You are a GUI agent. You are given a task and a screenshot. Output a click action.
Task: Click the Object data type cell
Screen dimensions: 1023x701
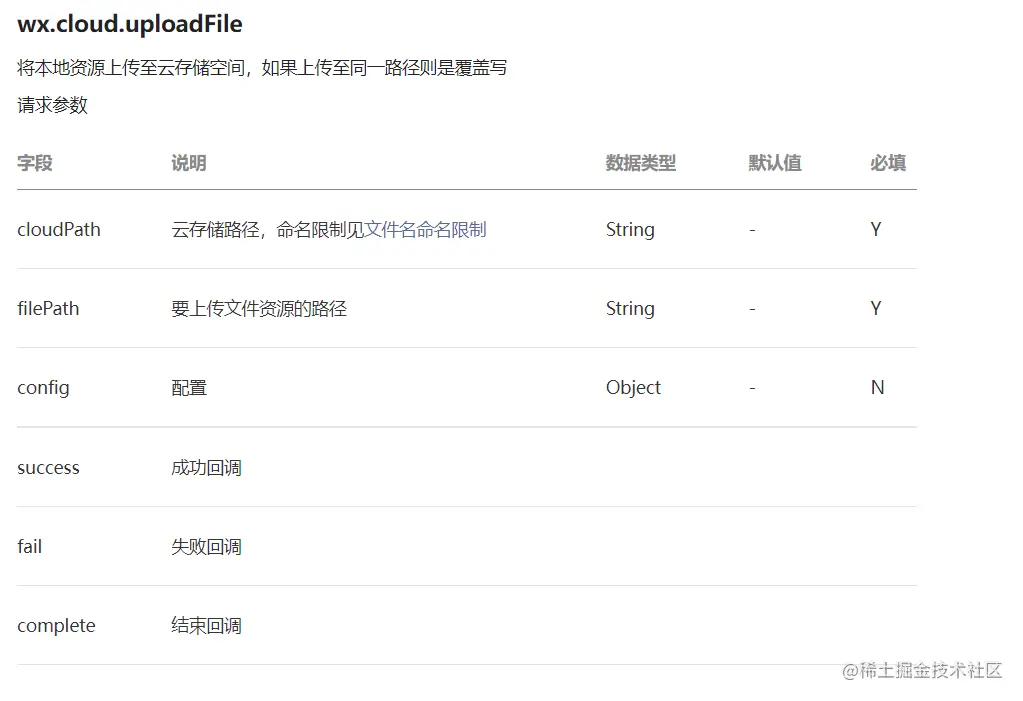coord(634,388)
